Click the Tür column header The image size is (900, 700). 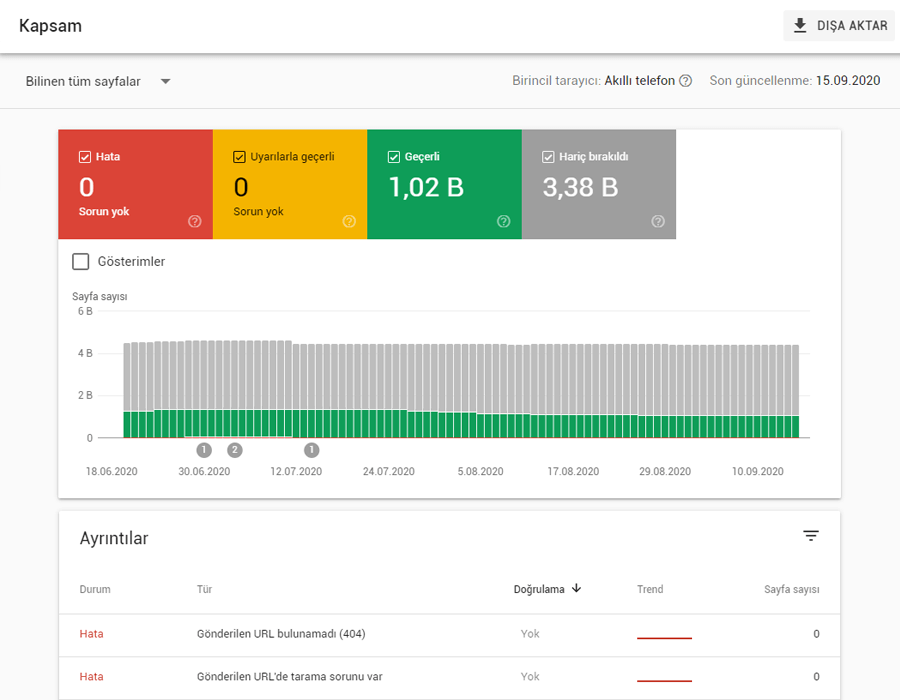coord(204,589)
